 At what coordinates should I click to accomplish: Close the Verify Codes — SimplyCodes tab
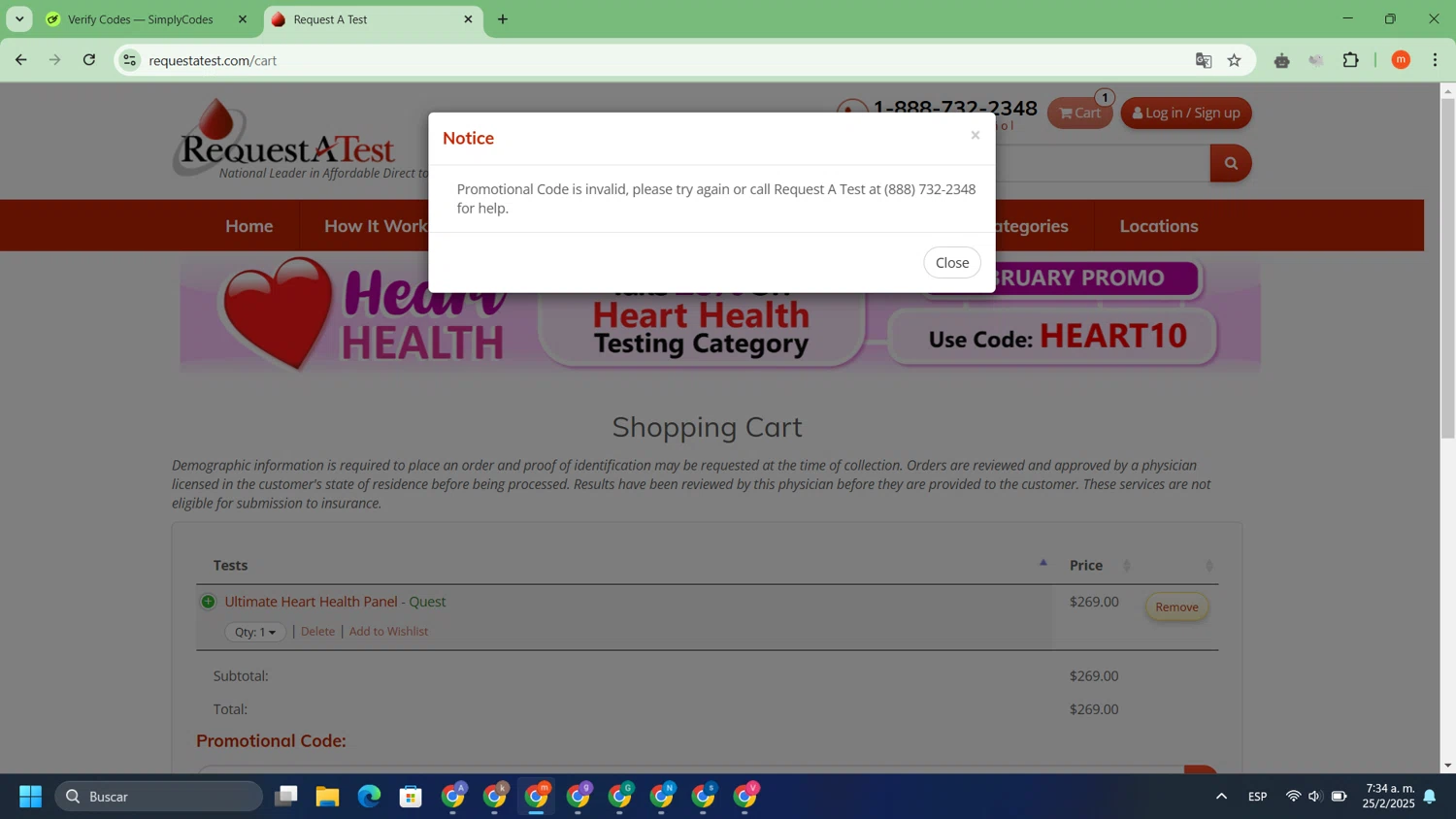pyautogui.click(x=243, y=19)
